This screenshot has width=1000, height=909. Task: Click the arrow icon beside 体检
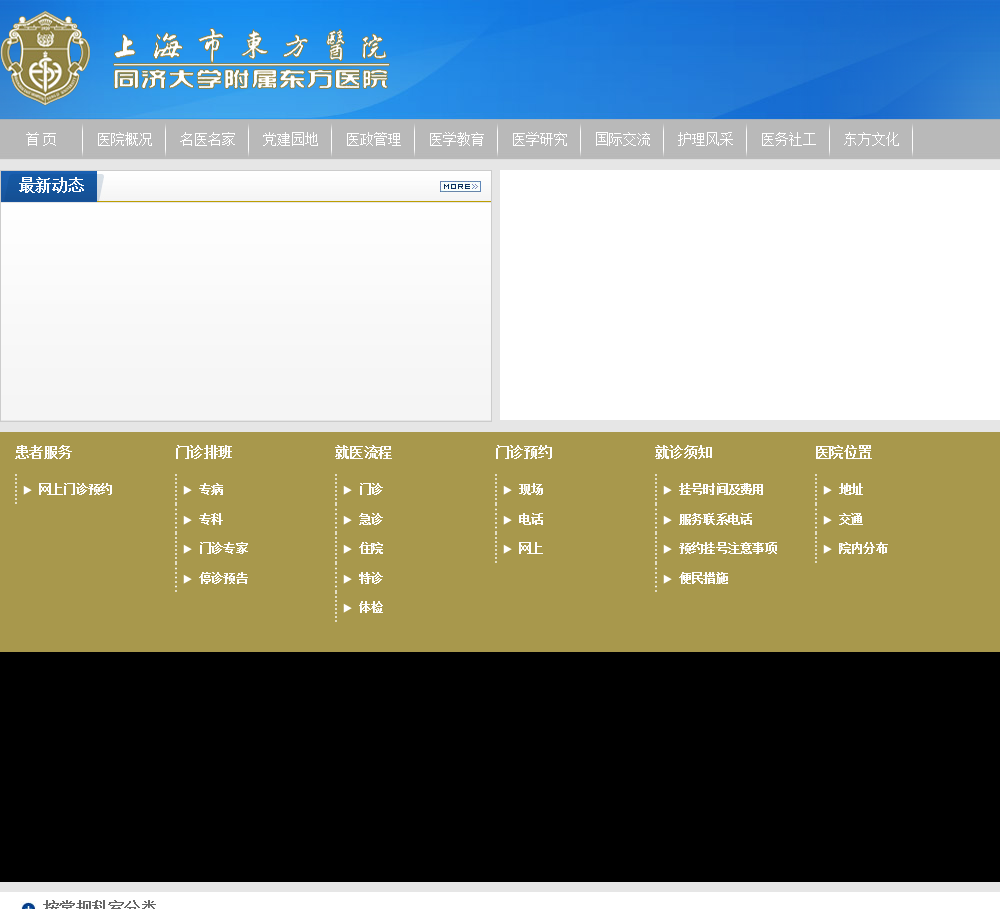(x=348, y=609)
